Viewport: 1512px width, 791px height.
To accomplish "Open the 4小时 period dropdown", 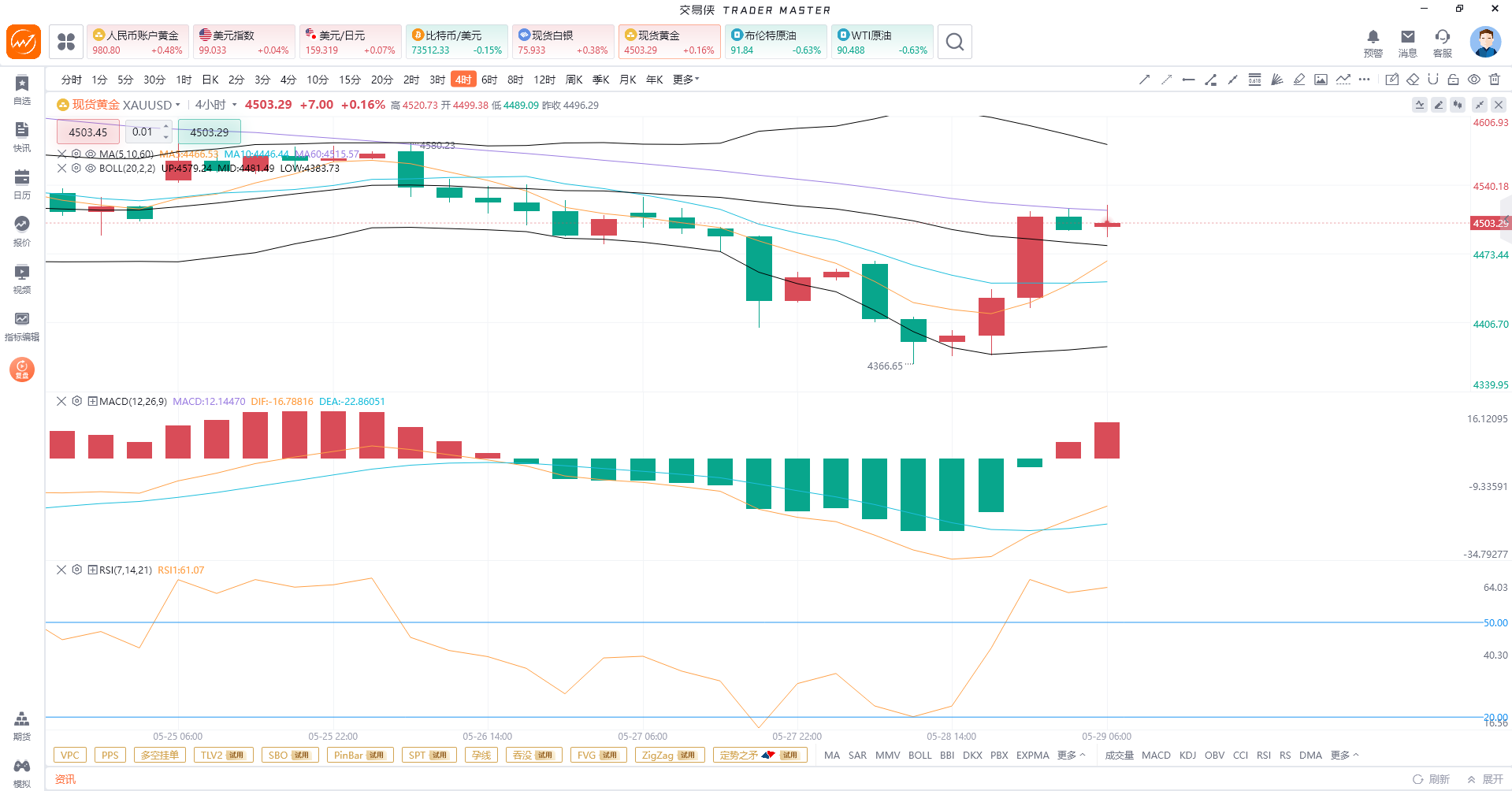I will click(x=216, y=105).
